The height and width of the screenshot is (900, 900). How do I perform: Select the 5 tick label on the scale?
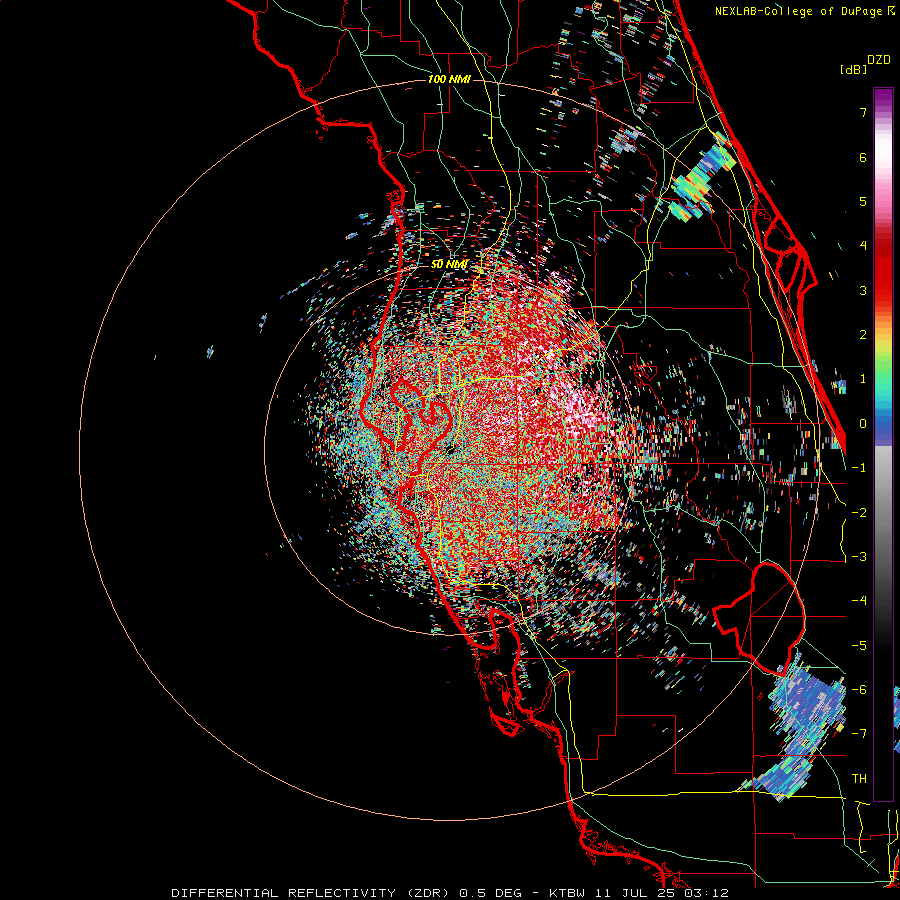click(863, 201)
